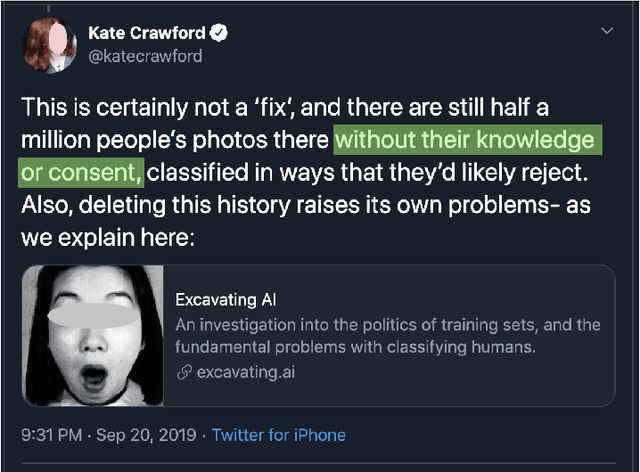Click the card description about training sets
The image size is (640, 472).
(388, 336)
